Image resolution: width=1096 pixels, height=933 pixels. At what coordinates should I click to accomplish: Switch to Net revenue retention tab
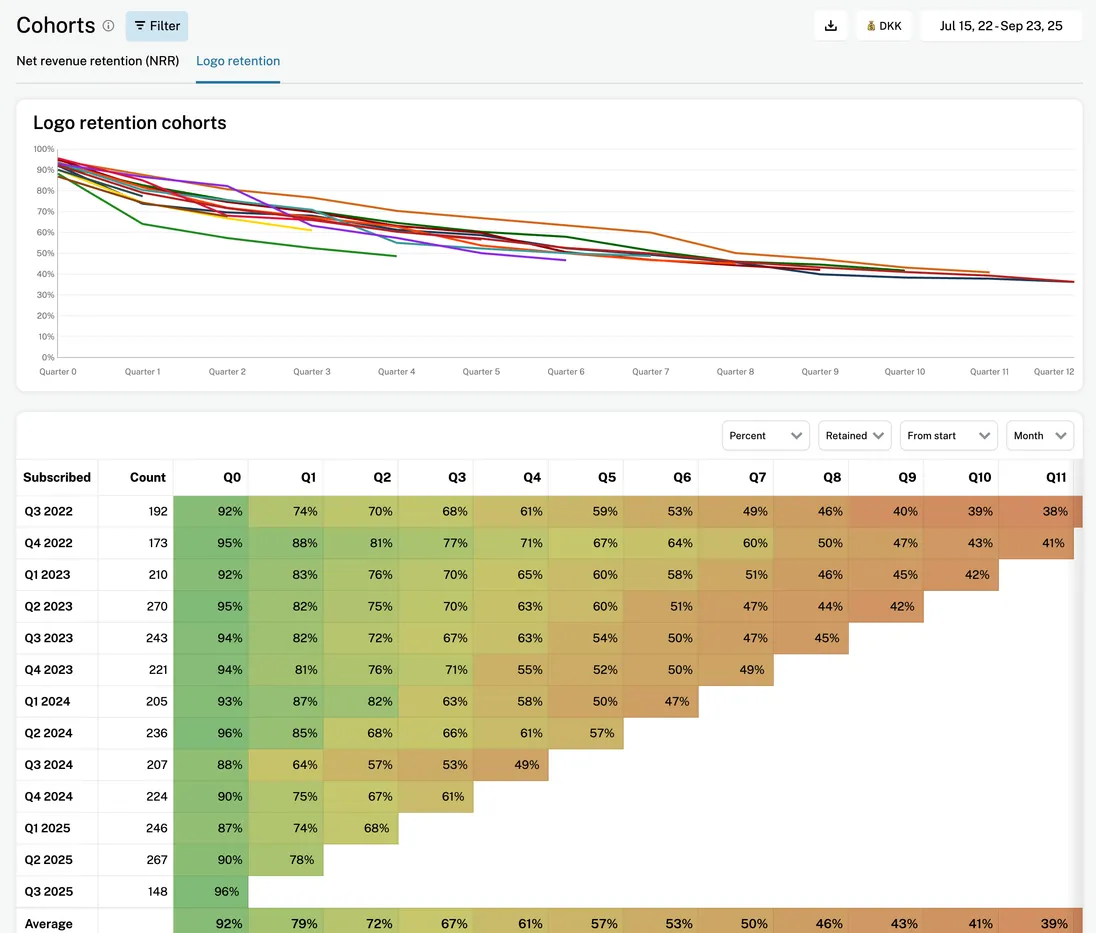click(x=98, y=61)
